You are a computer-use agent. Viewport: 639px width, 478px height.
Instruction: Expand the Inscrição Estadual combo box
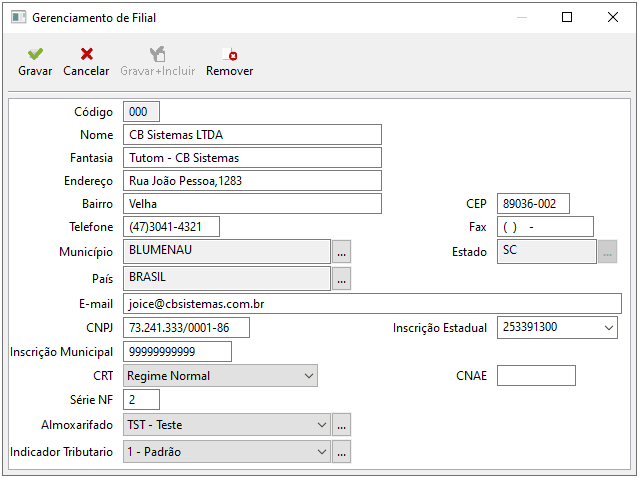click(x=609, y=328)
